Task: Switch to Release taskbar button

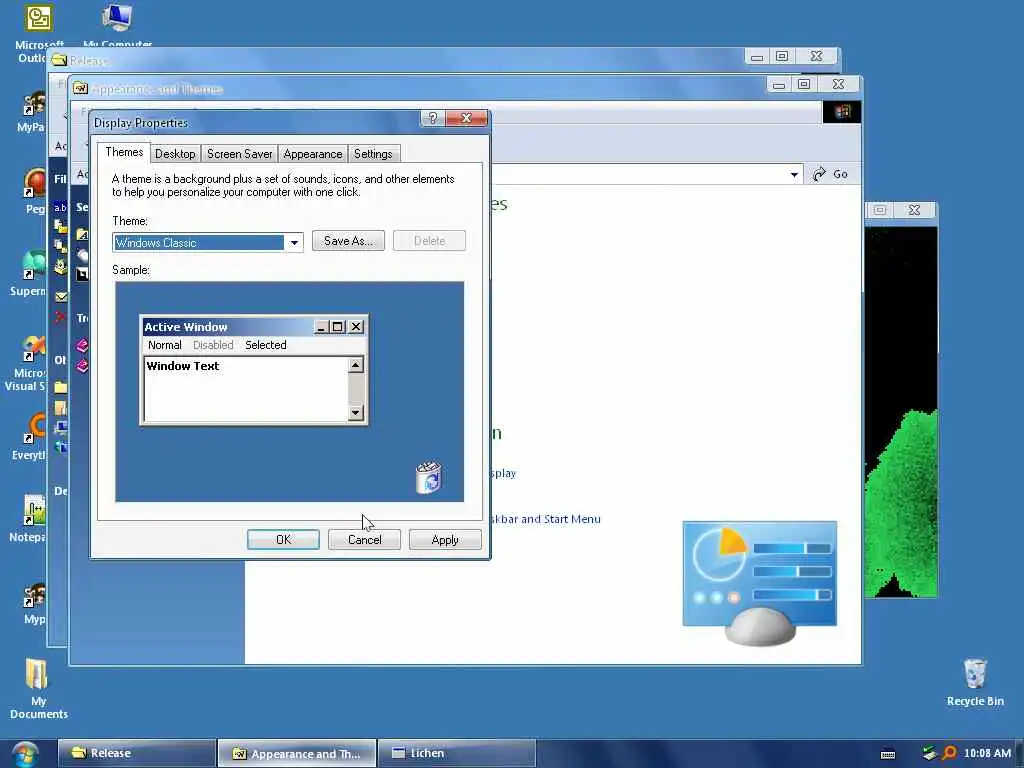Action: coord(137,753)
